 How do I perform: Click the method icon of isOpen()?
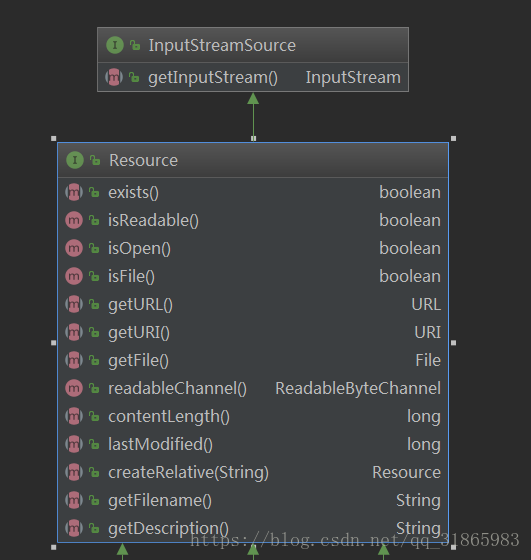[x=74, y=248]
